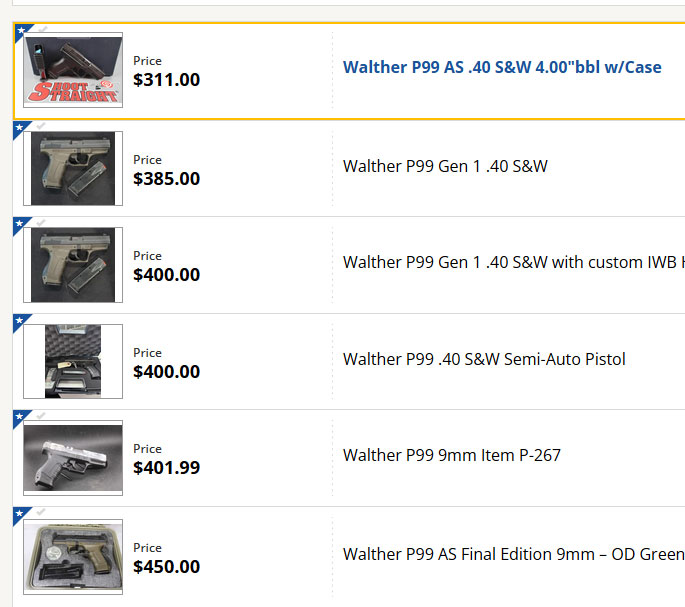Open thumbnail of $385.00 Walther P99 Gen 1
The height and width of the screenshot is (607, 685).
click(x=73, y=168)
